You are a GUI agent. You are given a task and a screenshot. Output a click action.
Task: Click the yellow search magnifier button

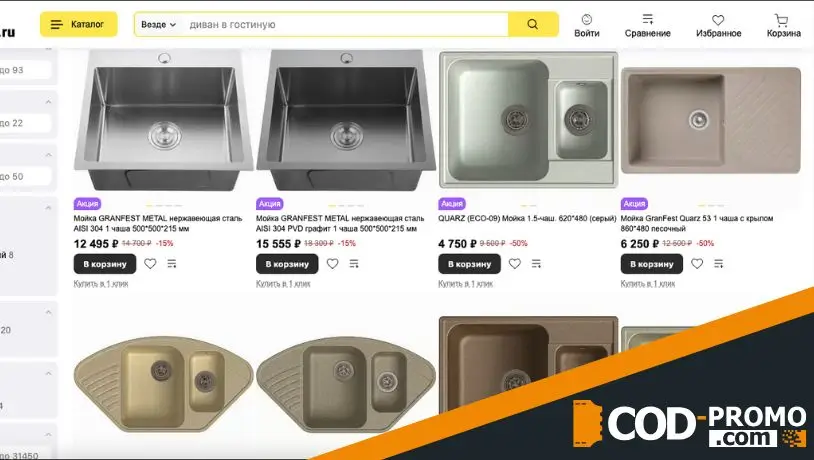533,24
